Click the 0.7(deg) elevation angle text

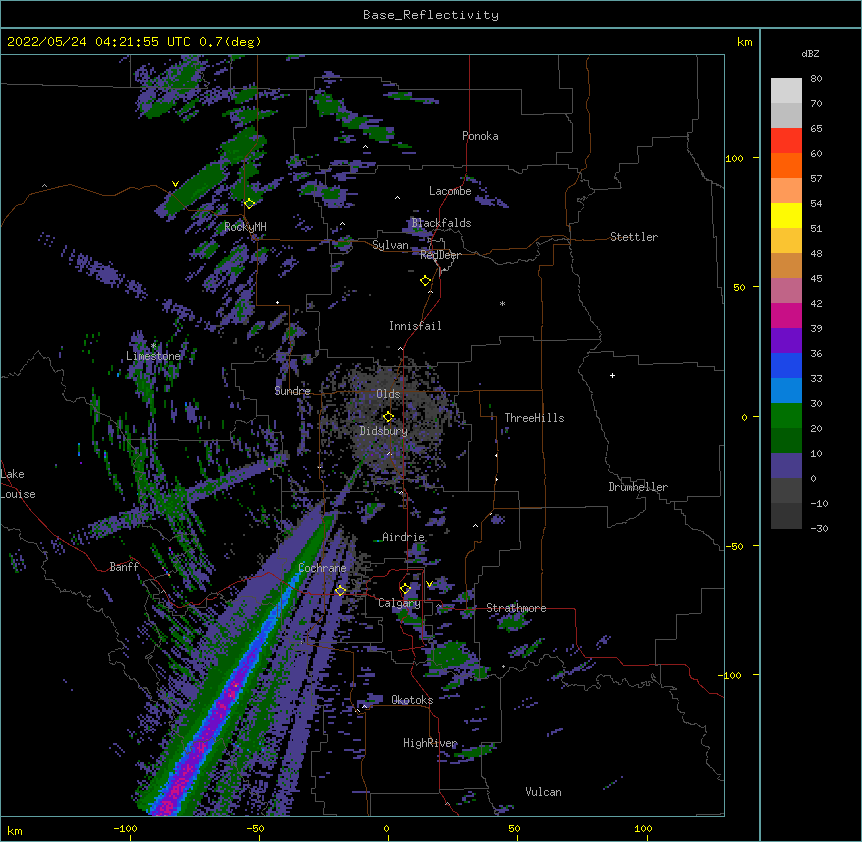(x=230, y=42)
